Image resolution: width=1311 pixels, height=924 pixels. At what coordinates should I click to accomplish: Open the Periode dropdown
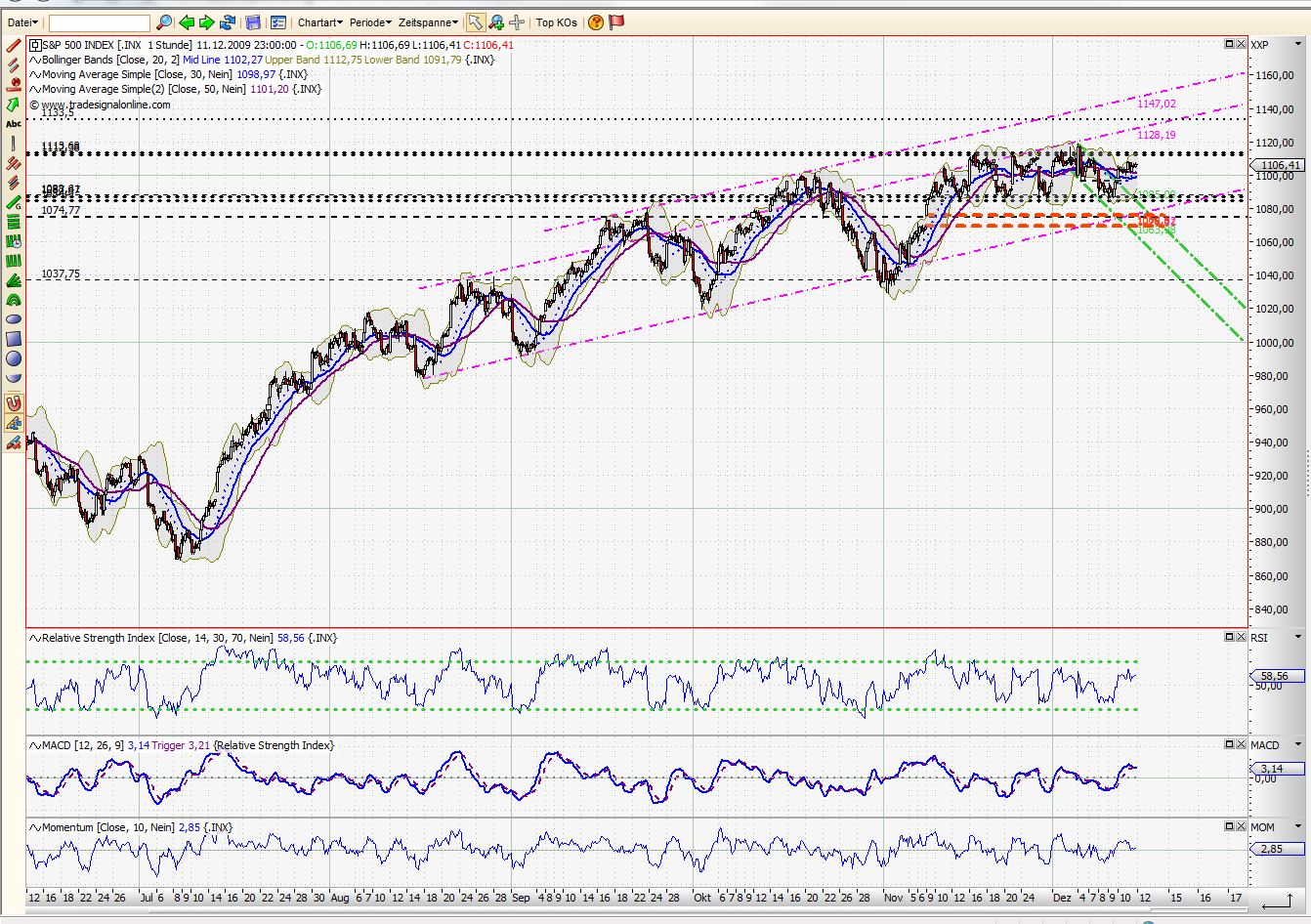coord(370,21)
